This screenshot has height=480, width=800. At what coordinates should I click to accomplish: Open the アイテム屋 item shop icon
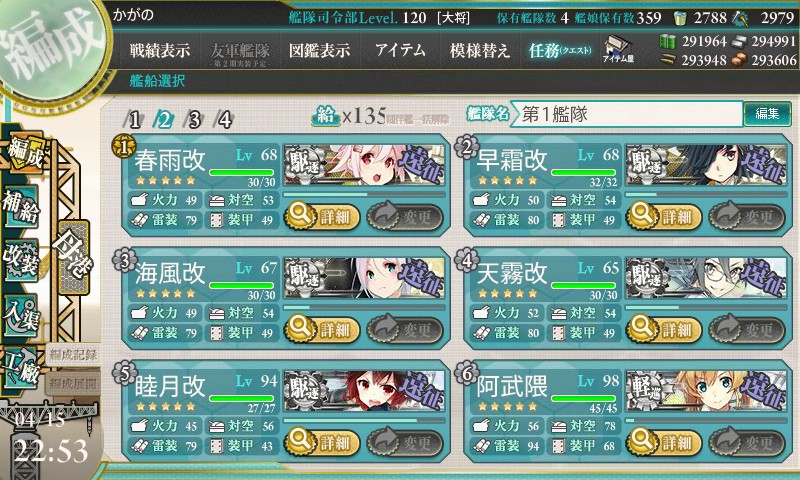[617, 49]
